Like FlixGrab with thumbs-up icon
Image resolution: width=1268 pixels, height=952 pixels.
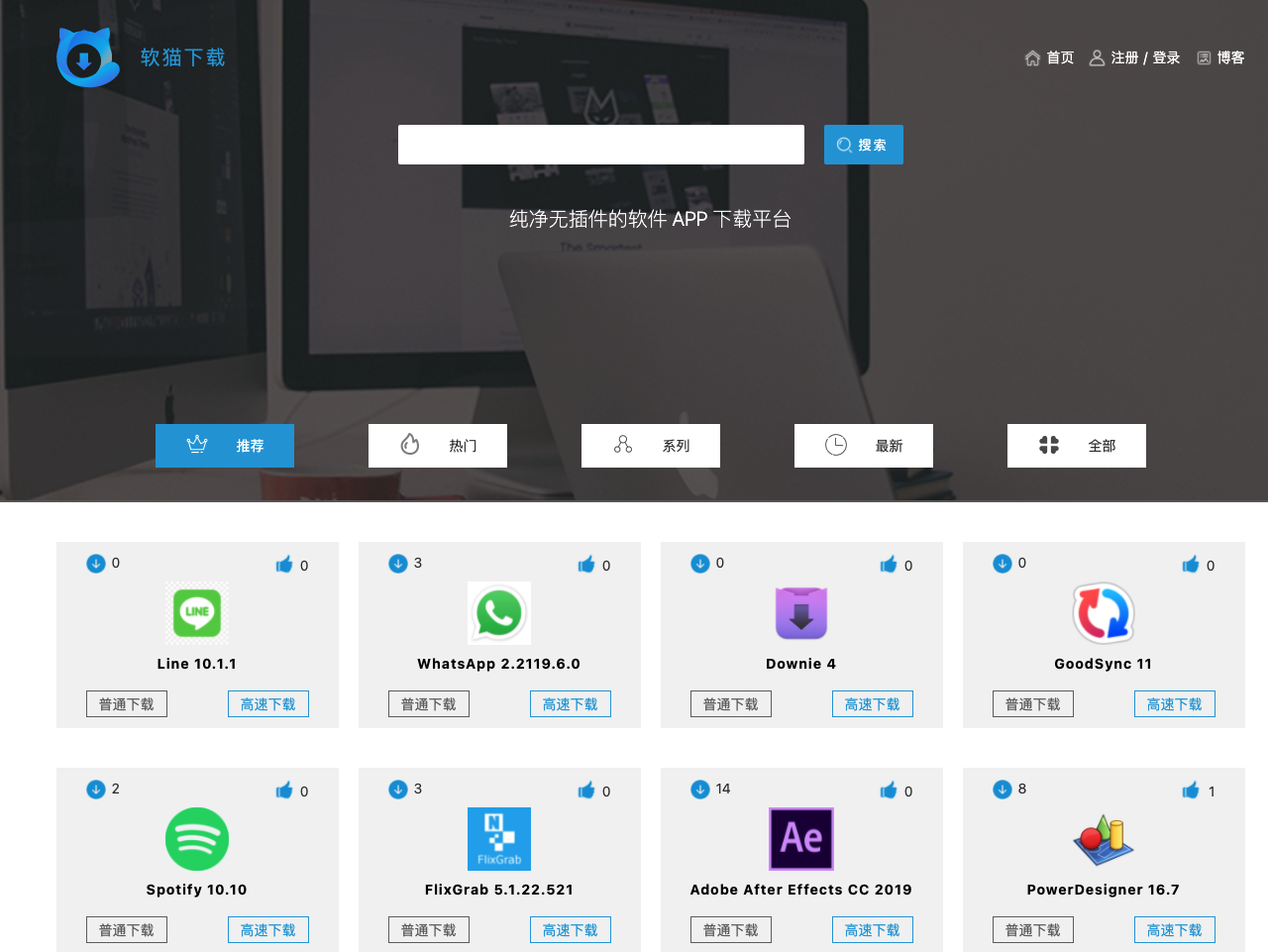(x=586, y=790)
